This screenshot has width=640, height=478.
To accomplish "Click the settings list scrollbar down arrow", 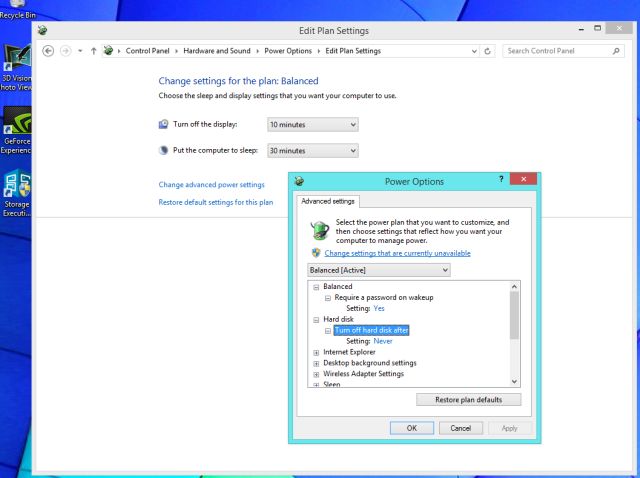I will [x=515, y=381].
